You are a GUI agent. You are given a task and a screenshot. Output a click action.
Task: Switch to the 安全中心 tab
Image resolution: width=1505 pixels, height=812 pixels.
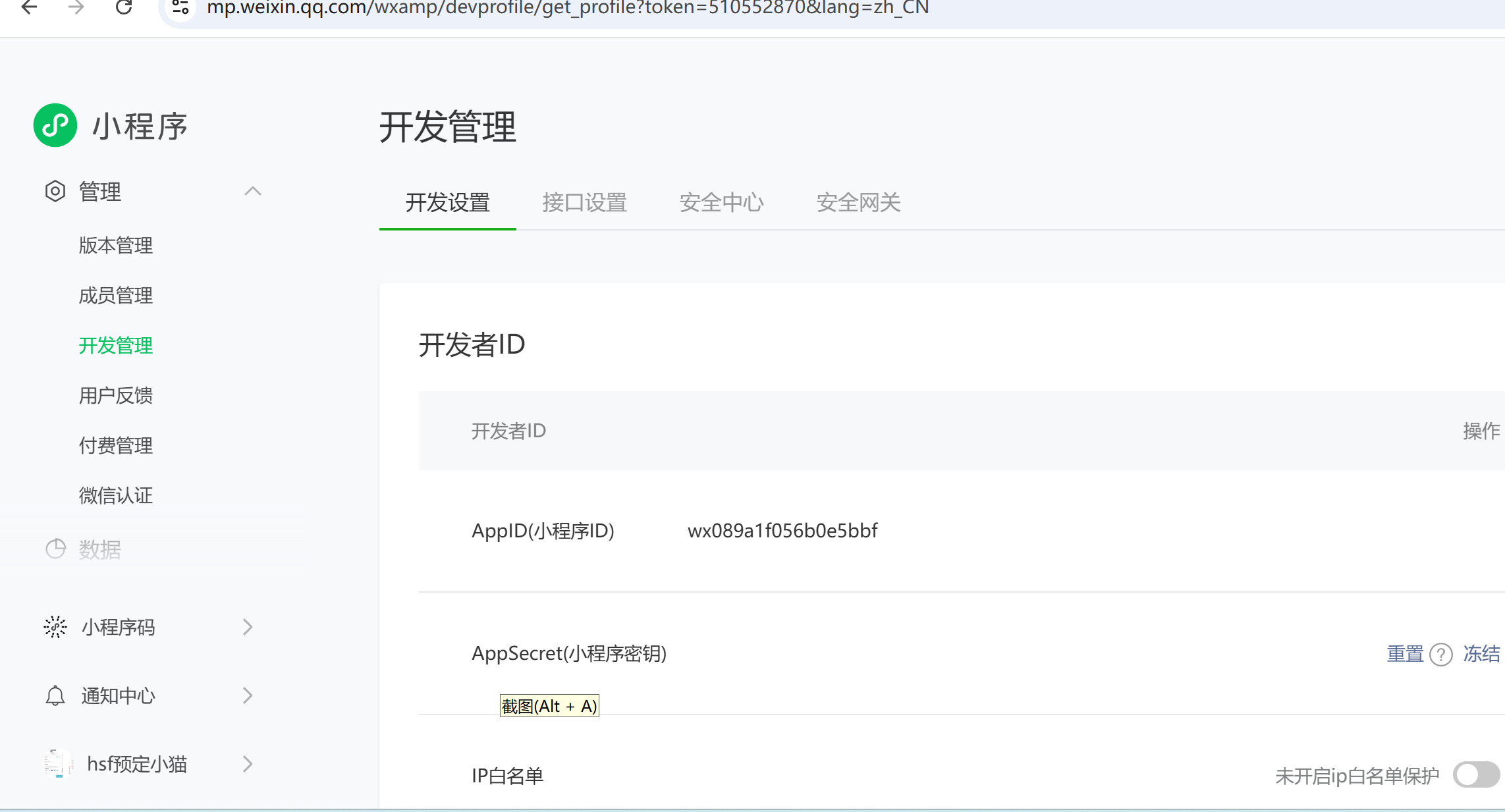pyautogui.click(x=721, y=202)
